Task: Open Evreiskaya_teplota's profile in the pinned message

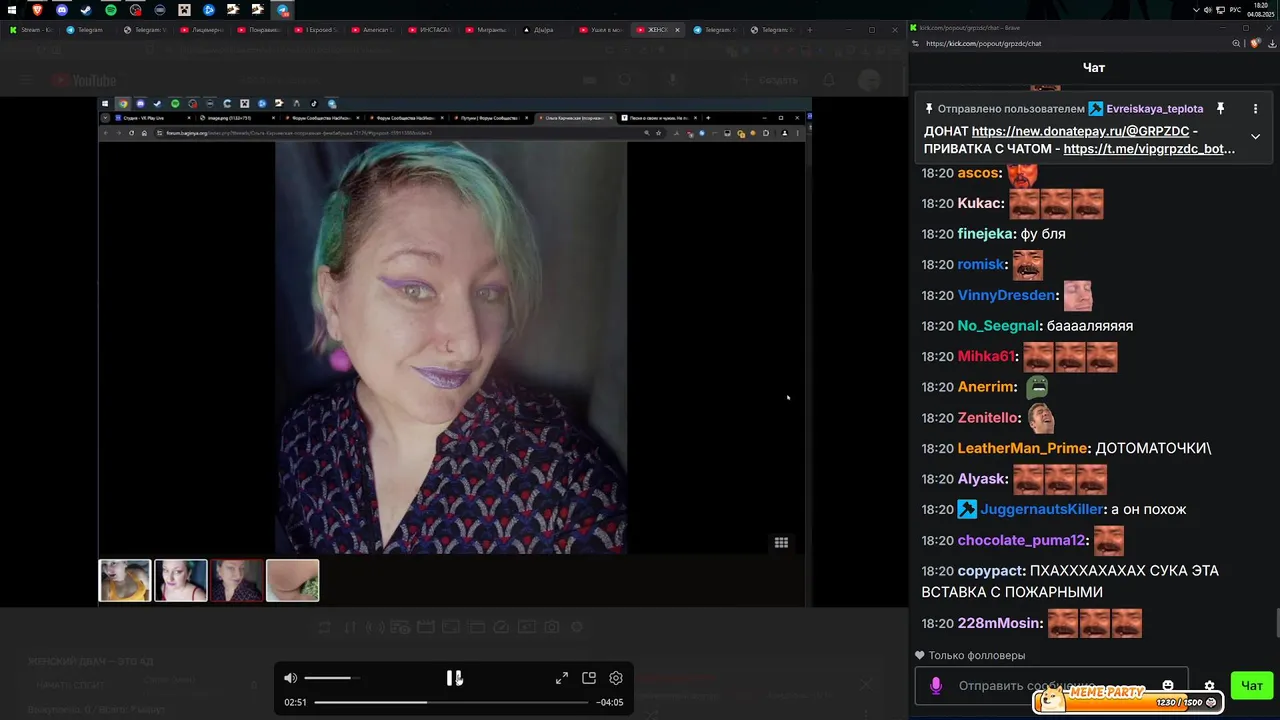Action: point(1154,108)
